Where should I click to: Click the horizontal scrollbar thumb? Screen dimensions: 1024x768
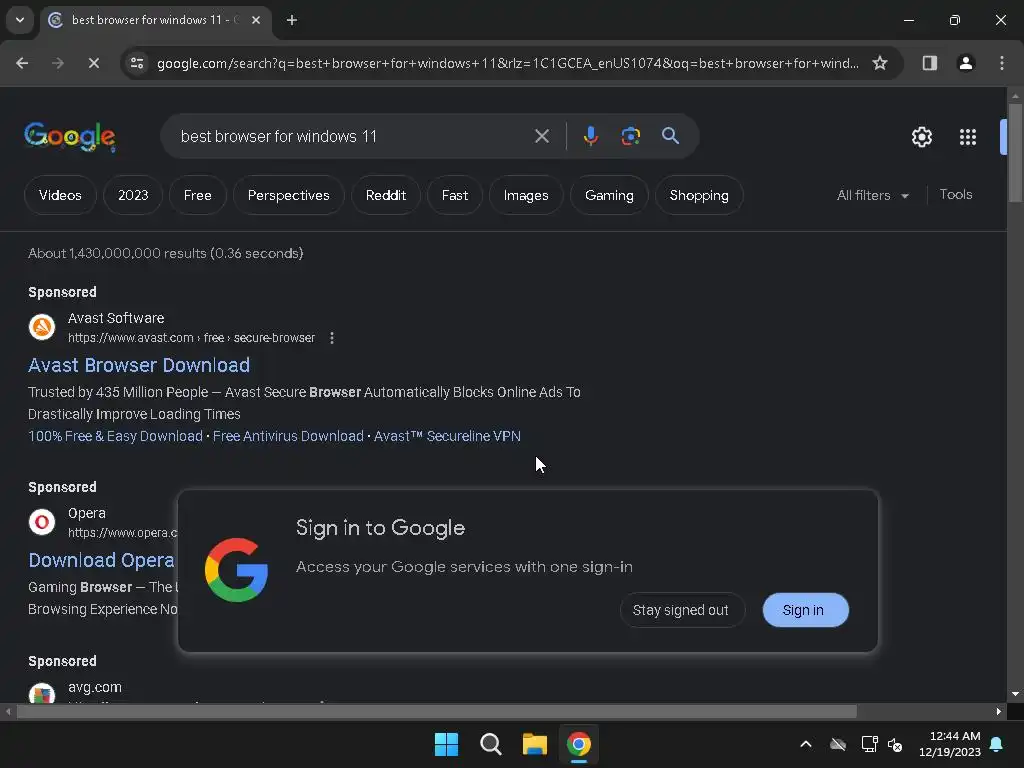pyautogui.click(x=436, y=711)
